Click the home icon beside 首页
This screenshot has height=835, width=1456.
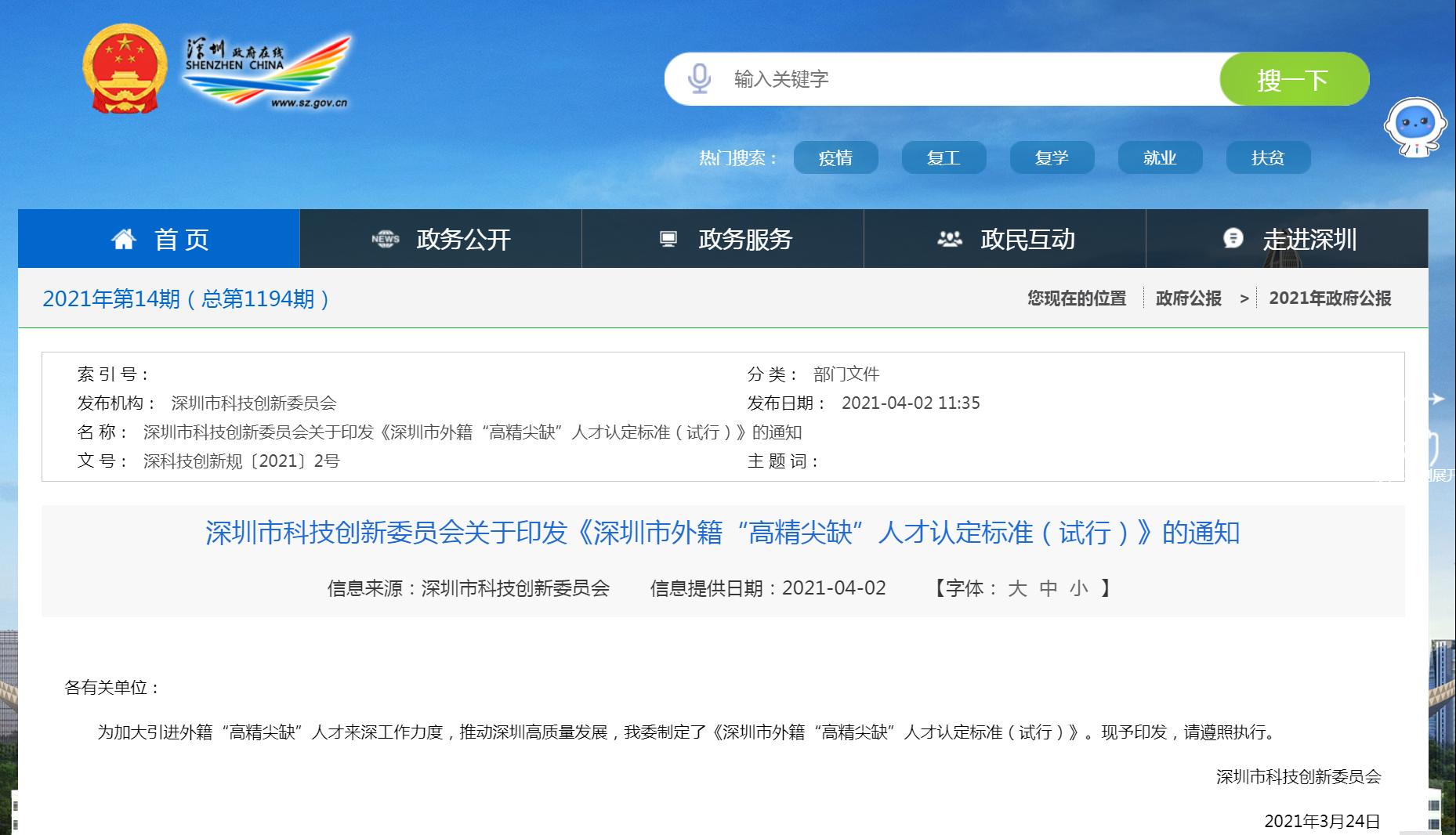(x=124, y=239)
